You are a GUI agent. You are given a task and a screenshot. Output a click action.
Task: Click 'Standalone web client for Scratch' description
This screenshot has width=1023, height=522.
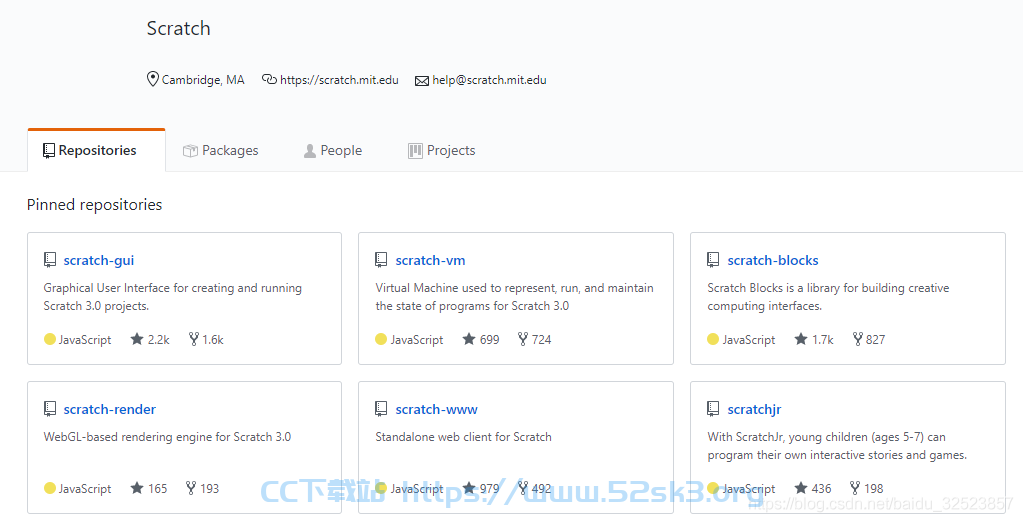[x=463, y=437]
